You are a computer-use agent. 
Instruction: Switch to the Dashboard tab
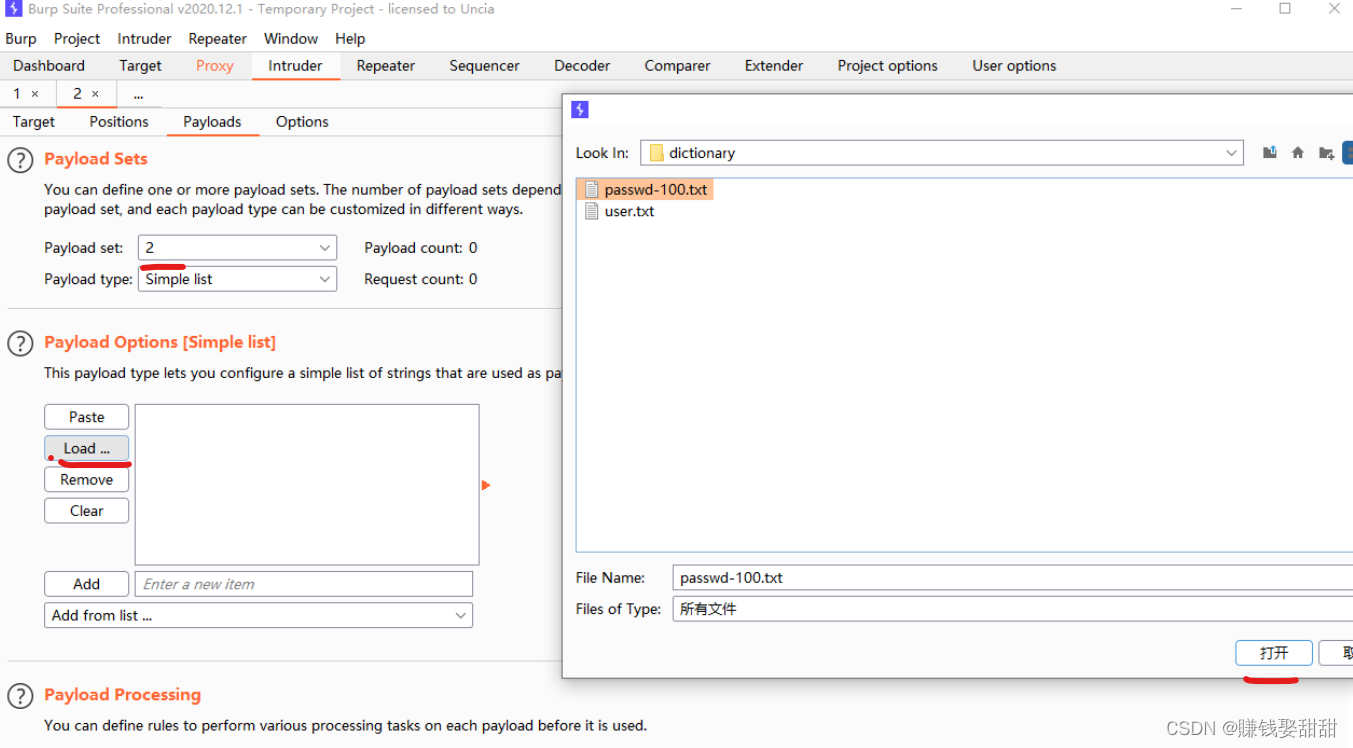49,66
